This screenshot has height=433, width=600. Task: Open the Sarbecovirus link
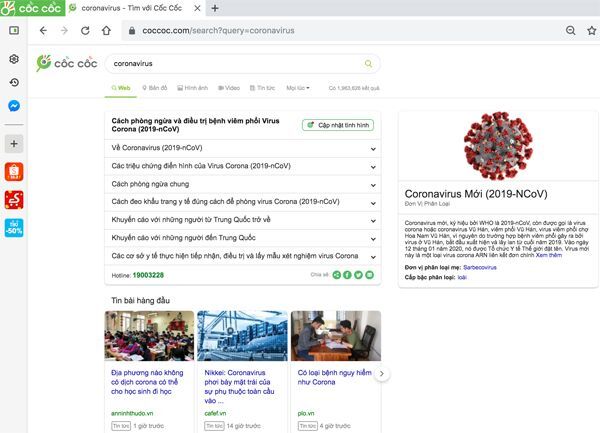(x=480, y=267)
